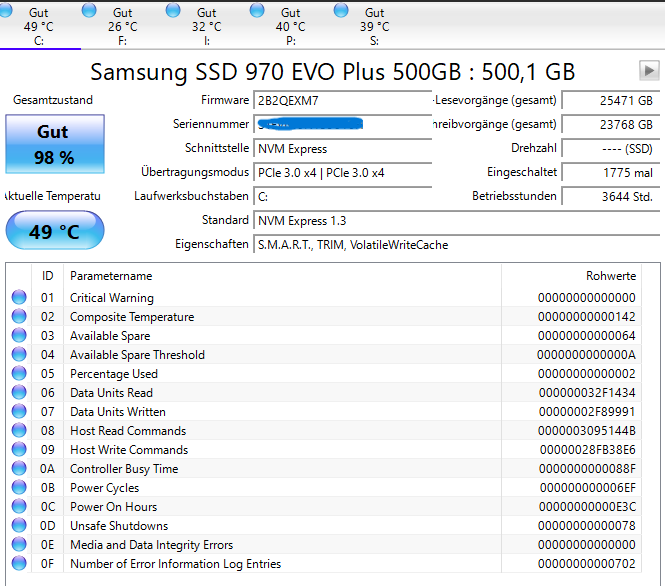Select the Power Cycles parameter name
This screenshot has height=586, width=665.
coord(104,488)
